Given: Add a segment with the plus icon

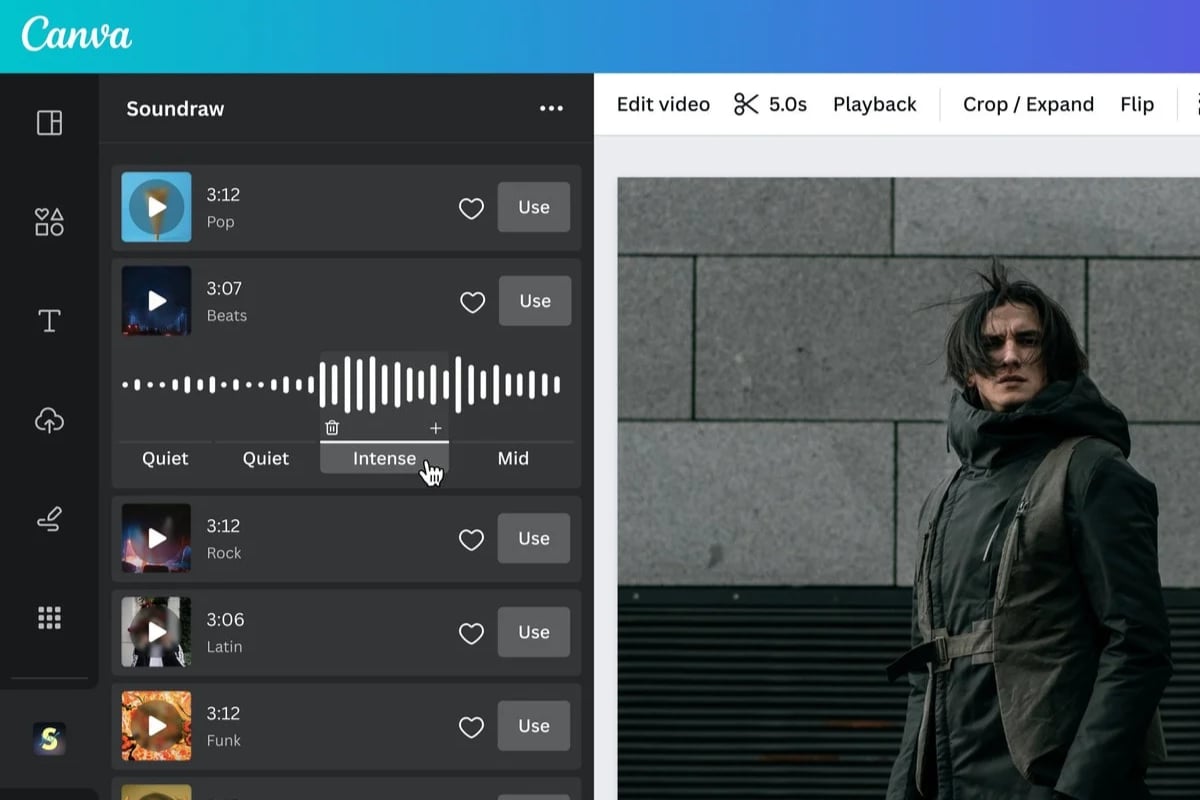Looking at the screenshot, I should [435, 428].
